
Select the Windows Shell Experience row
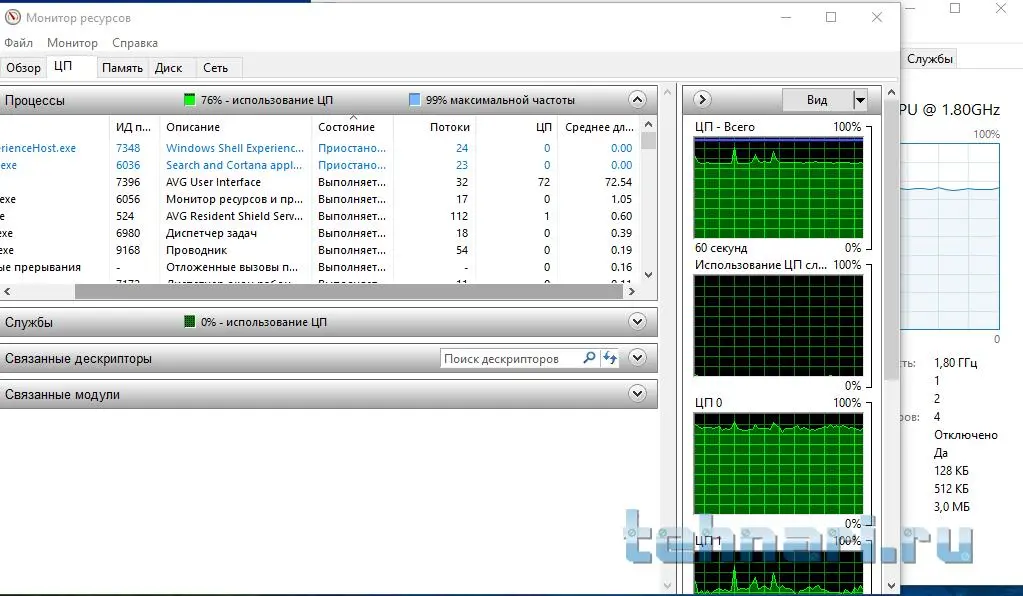pos(320,148)
